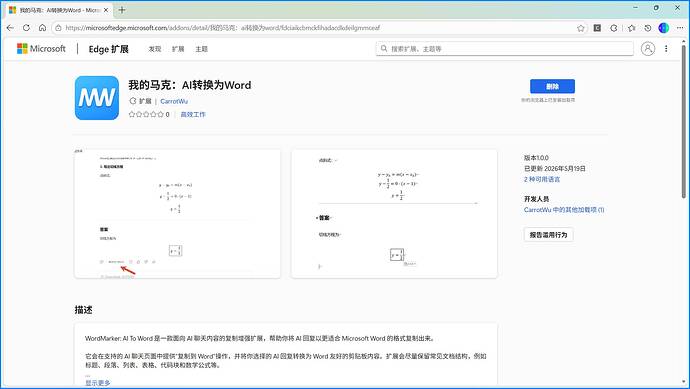The image size is (690, 389).
Task: Click the 开发人员 heading
Action: coord(536,199)
